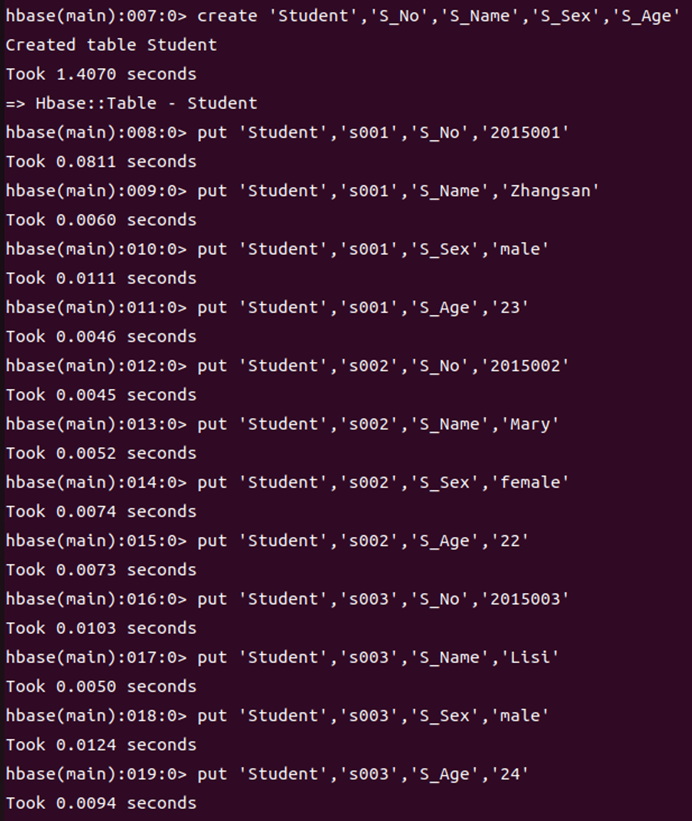Click the put command containing 'Lisi'
This screenshot has height=821, width=692.
click(x=283, y=658)
